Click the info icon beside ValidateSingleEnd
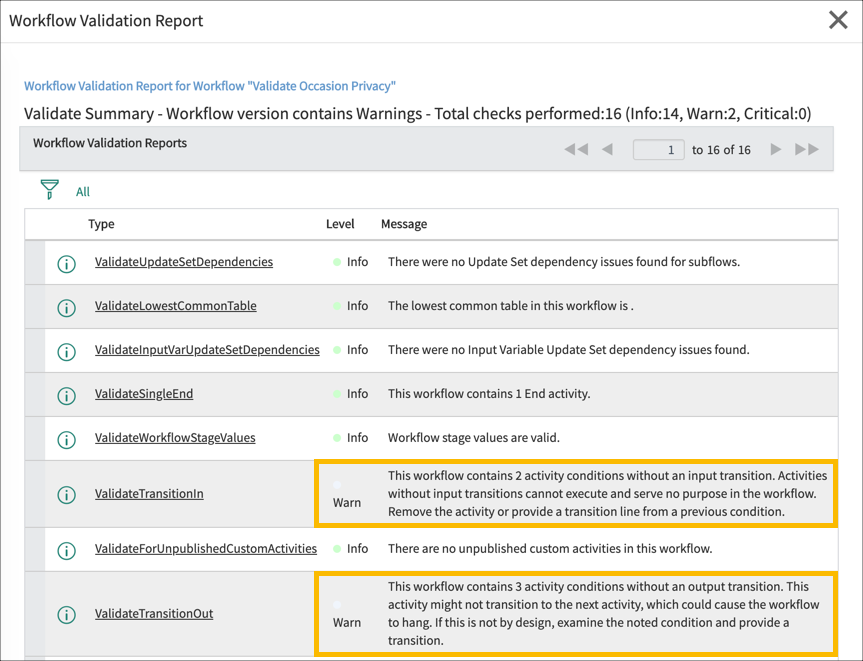The height and width of the screenshot is (661, 863). click(x=66, y=395)
